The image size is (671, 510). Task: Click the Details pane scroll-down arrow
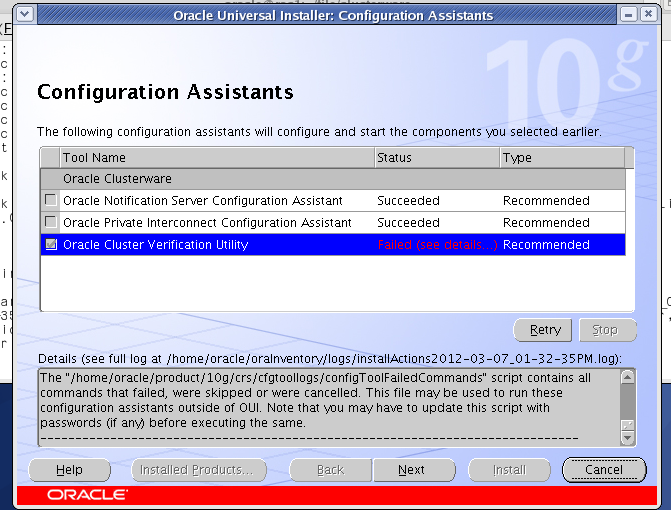coord(627,438)
